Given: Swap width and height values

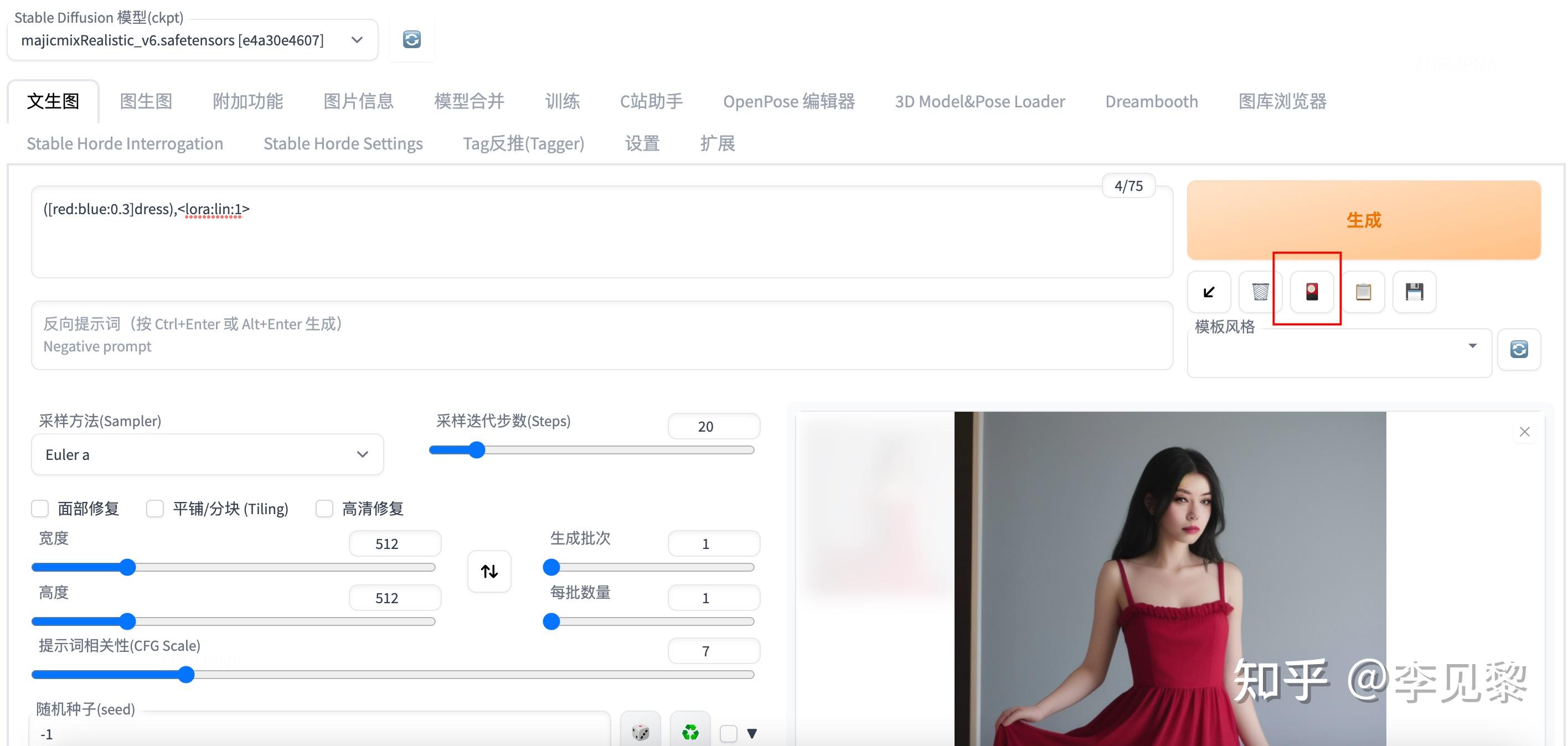Looking at the screenshot, I should (x=489, y=571).
